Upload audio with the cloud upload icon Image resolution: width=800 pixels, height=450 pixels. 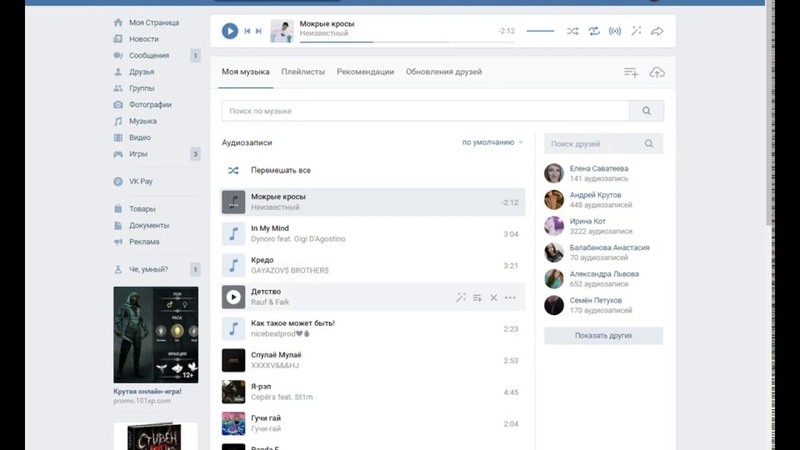tap(657, 72)
